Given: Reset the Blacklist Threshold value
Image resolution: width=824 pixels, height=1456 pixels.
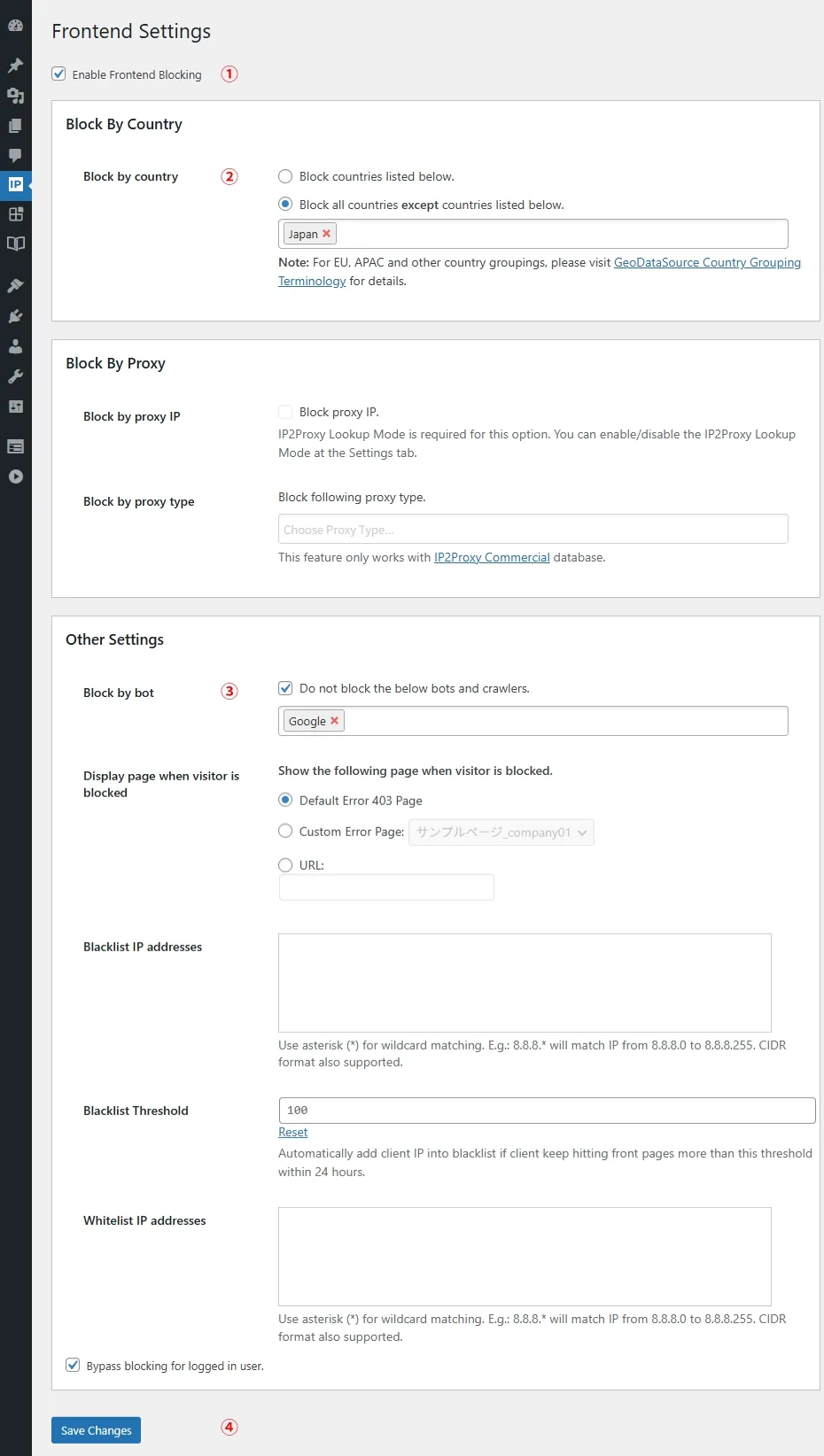Looking at the screenshot, I should (292, 1132).
